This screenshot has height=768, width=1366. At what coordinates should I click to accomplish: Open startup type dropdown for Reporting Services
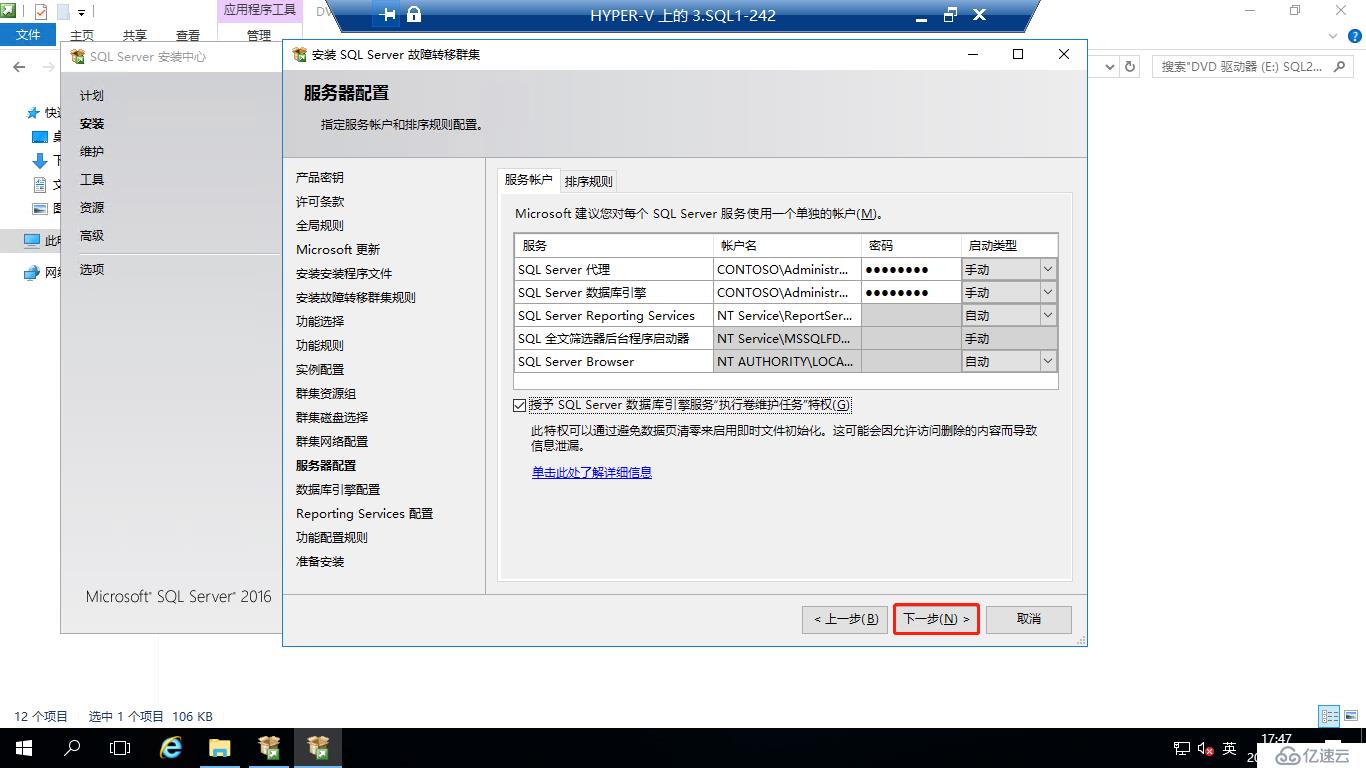[1047, 315]
